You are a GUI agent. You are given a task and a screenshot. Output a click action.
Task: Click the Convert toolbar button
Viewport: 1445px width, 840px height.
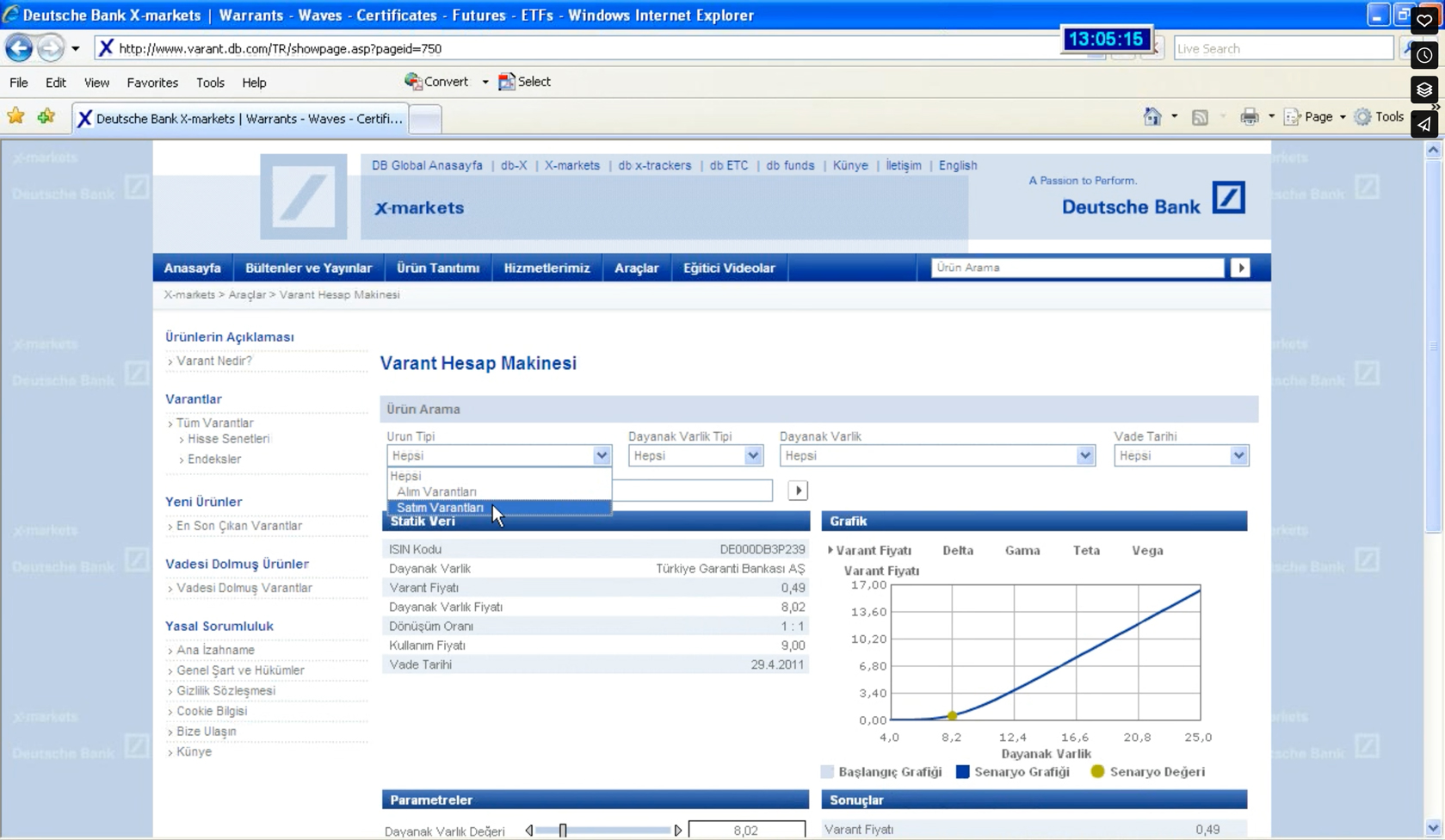click(x=437, y=82)
